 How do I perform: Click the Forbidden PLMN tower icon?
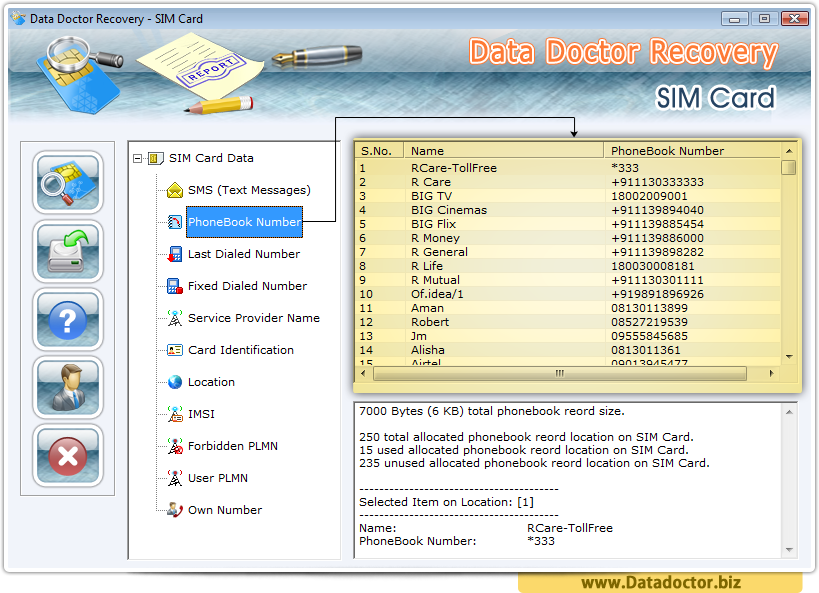pyautogui.click(x=174, y=446)
